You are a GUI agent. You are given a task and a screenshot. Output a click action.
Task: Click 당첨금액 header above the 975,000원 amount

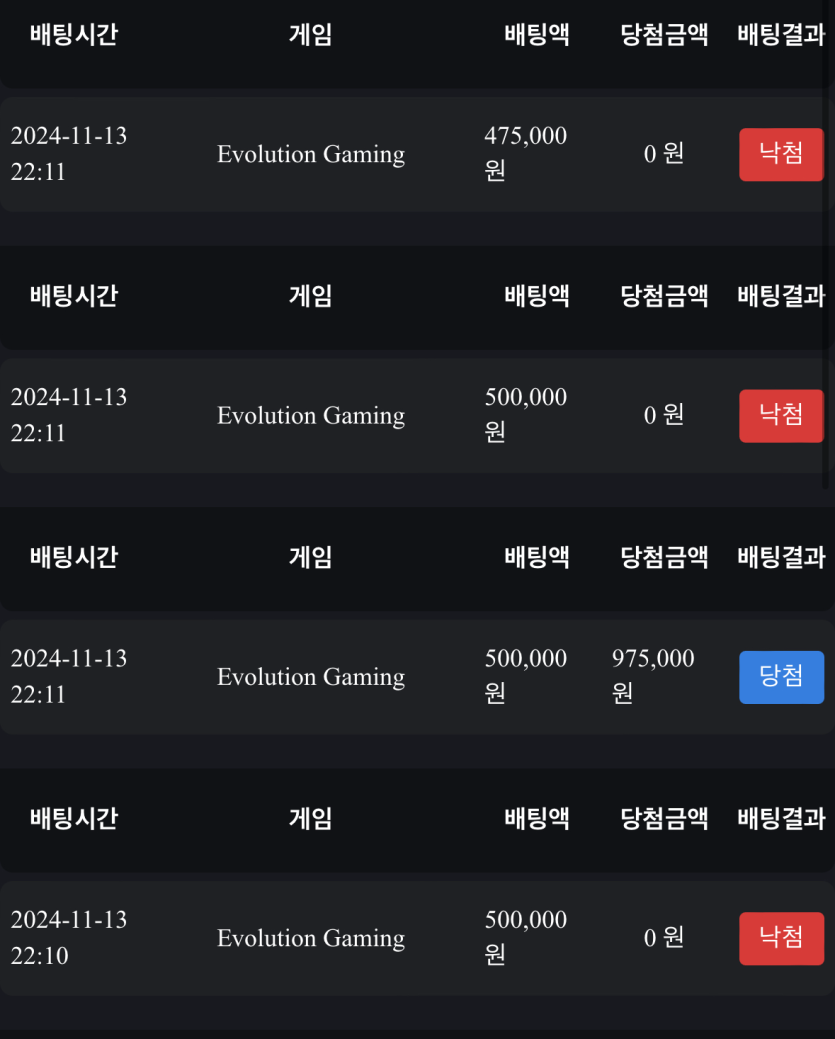pyautogui.click(x=664, y=557)
